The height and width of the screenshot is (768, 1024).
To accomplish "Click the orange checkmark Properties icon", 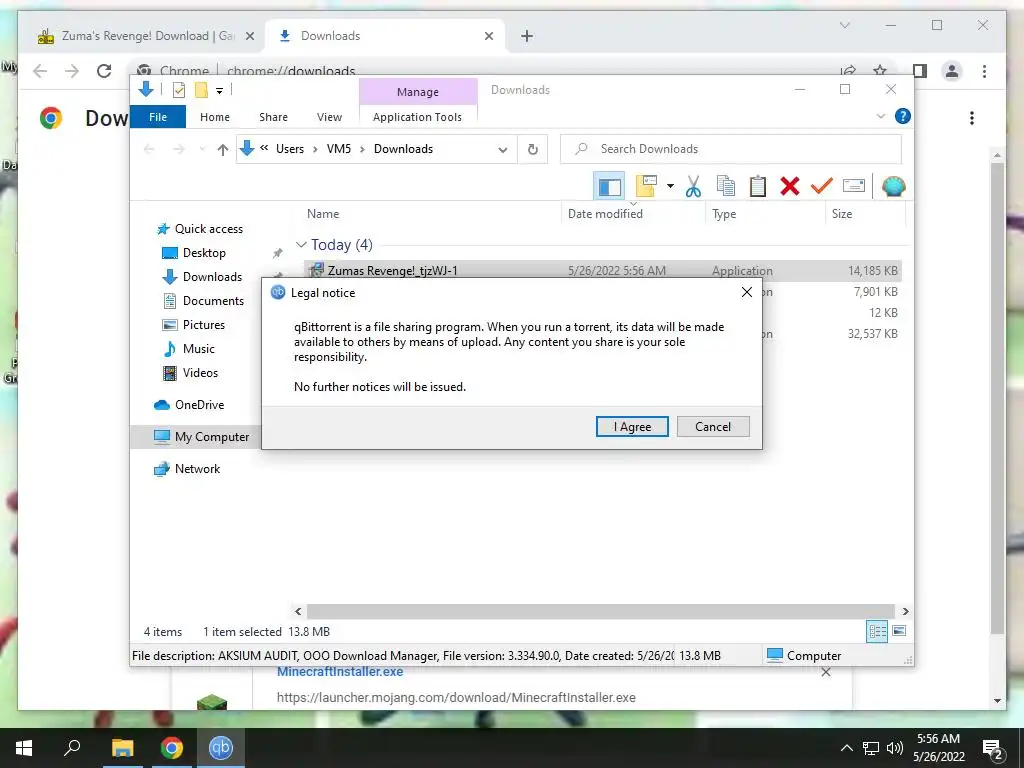I will pos(822,186).
